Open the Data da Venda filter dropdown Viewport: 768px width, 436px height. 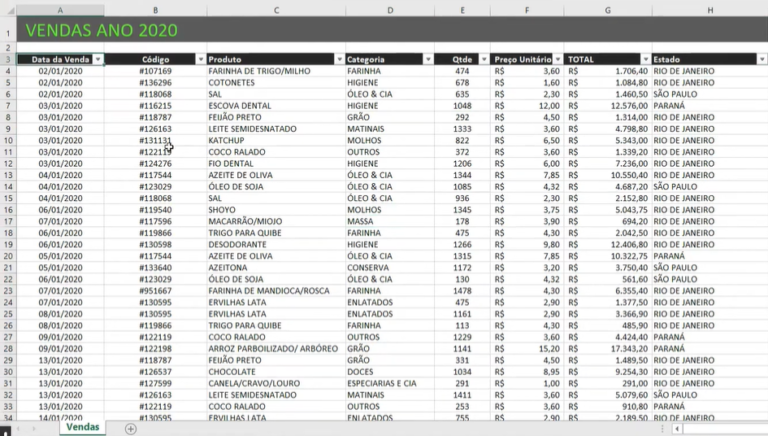coord(98,60)
